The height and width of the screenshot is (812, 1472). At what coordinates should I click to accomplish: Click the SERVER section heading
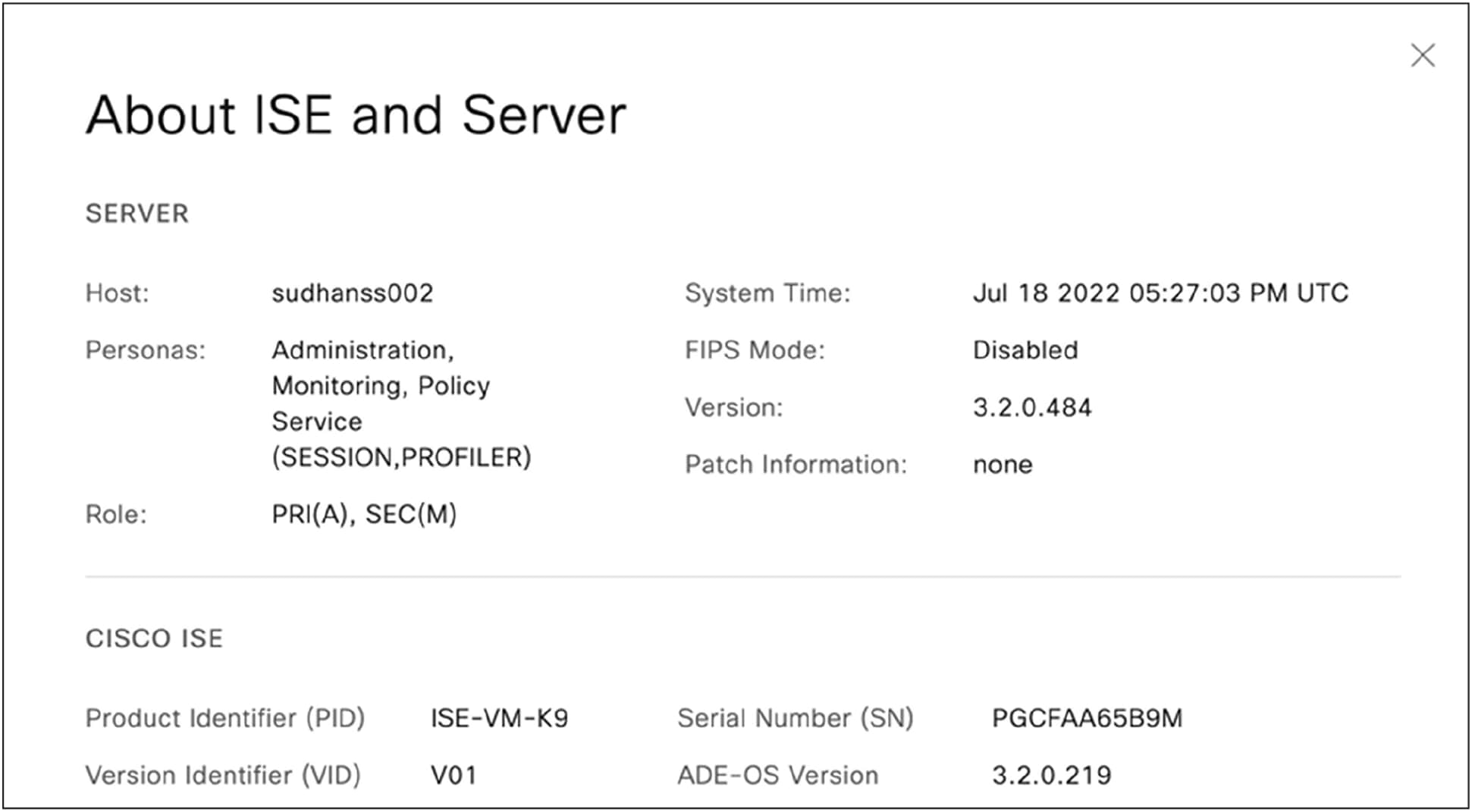tap(137, 214)
